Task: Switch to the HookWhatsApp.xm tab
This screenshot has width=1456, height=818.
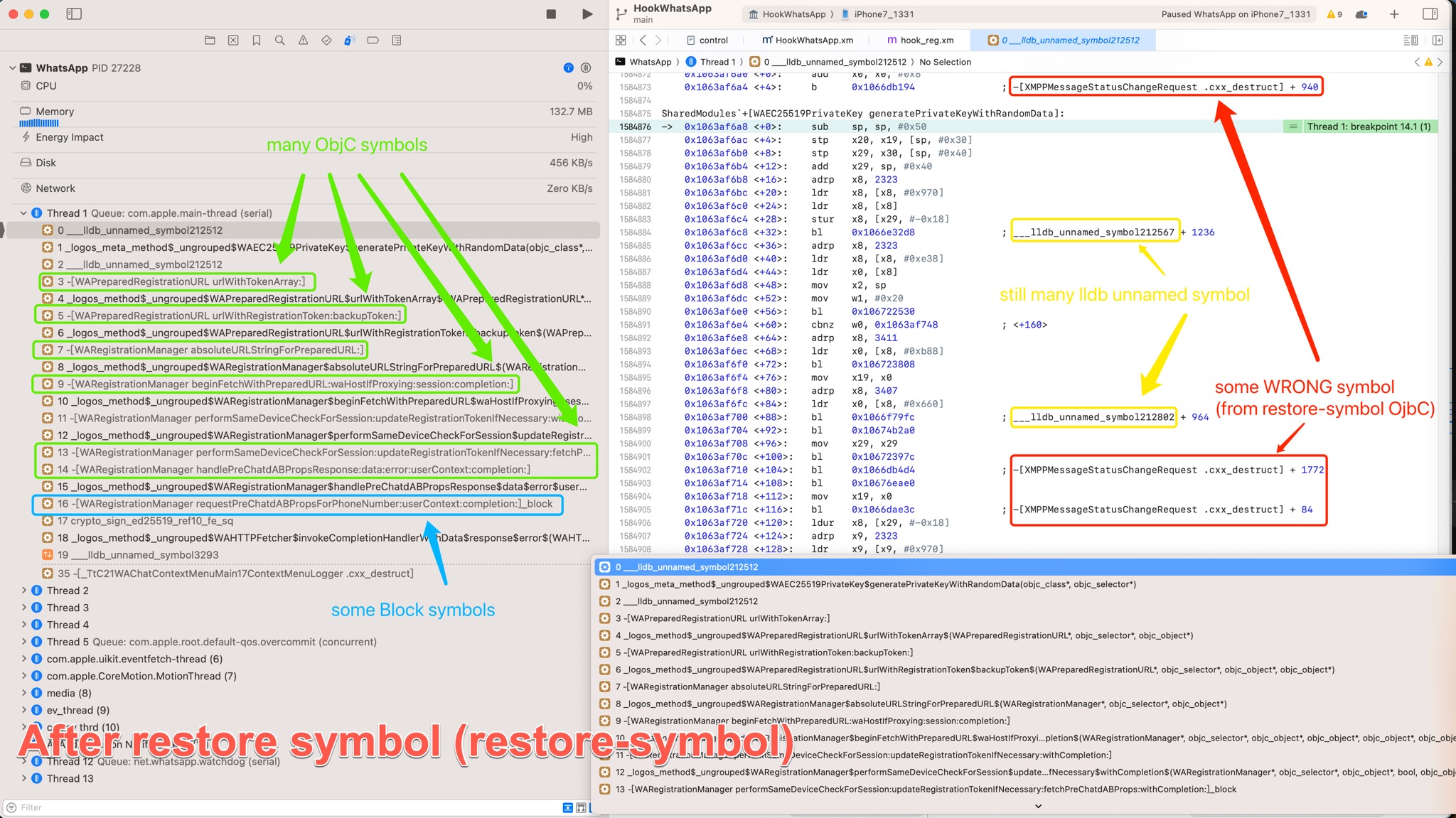Action: click(807, 41)
